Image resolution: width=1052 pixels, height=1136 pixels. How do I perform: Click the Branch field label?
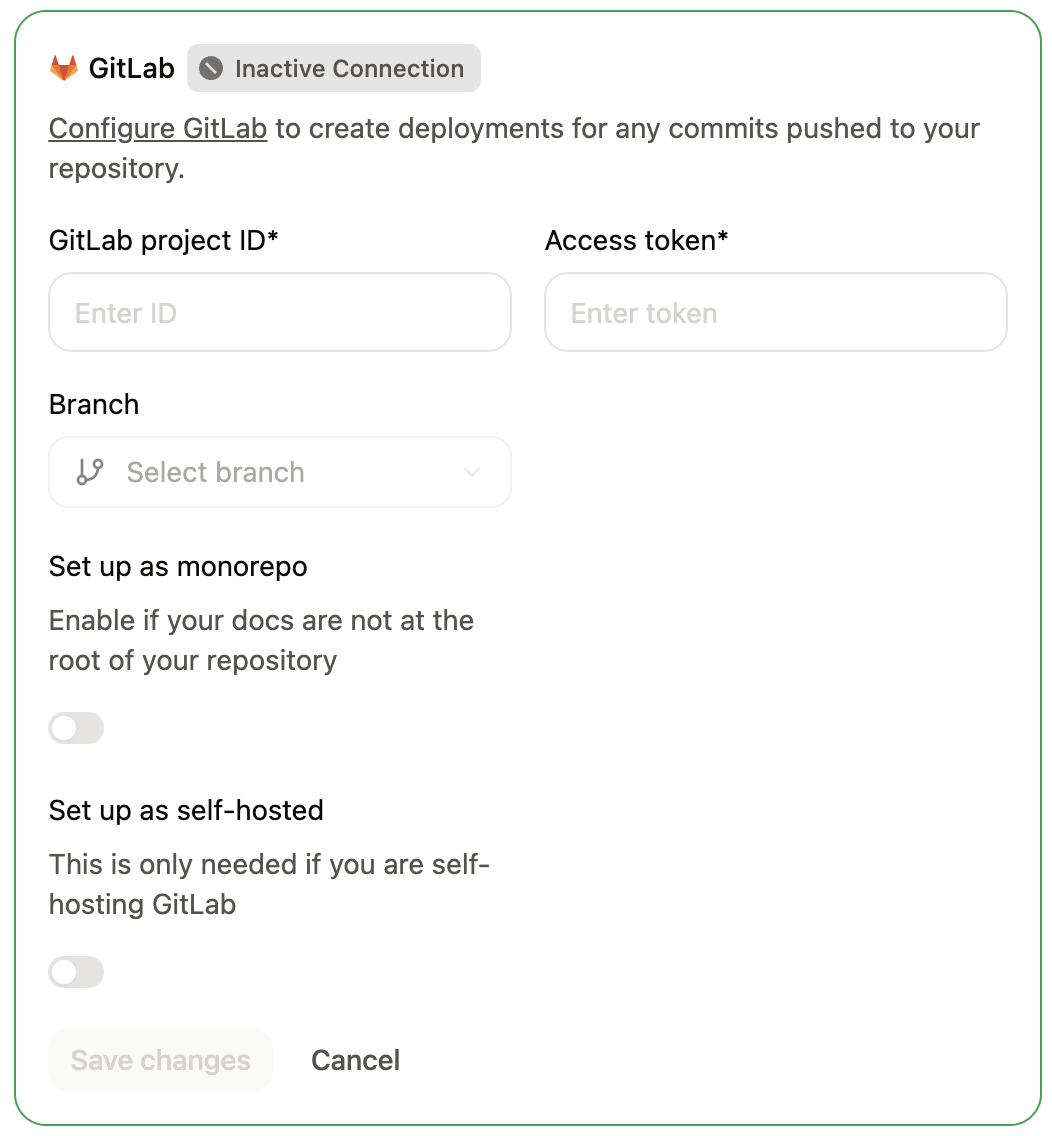pos(93,404)
